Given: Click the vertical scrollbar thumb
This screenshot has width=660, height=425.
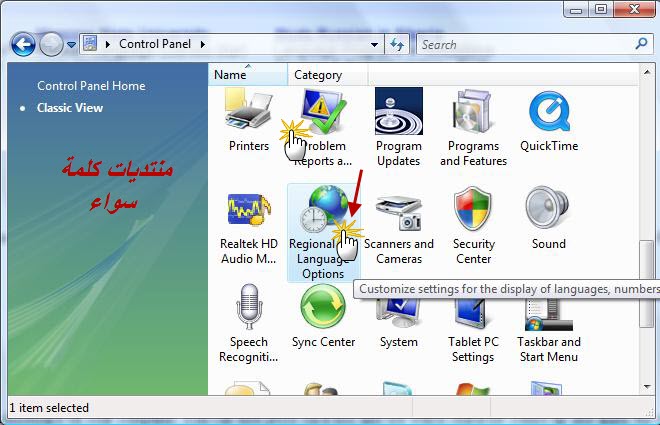Looking at the screenshot, I should [x=646, y=283].
